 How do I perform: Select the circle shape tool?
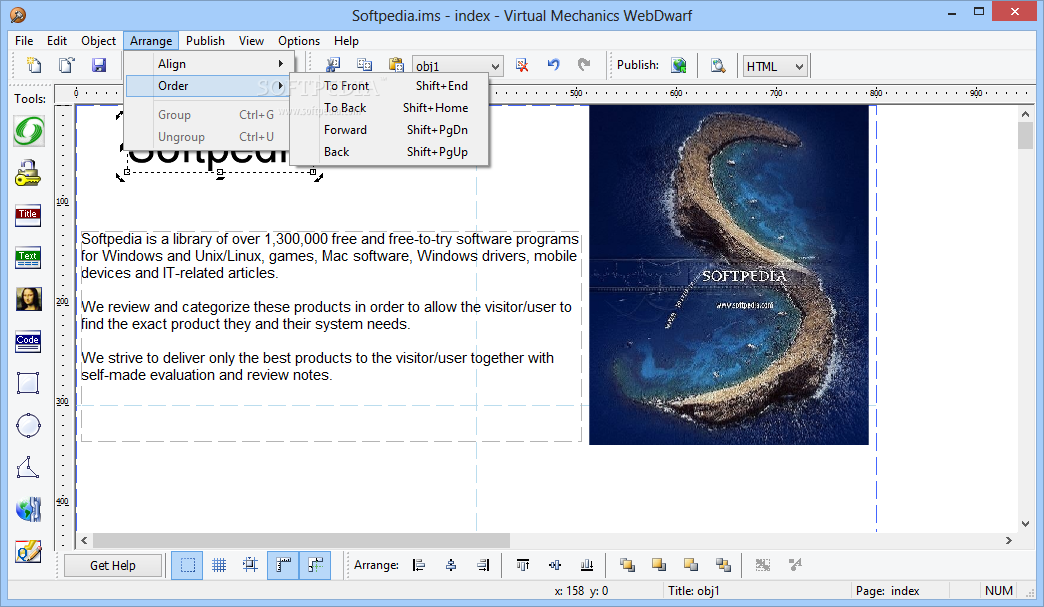click(x=29, y=425)
